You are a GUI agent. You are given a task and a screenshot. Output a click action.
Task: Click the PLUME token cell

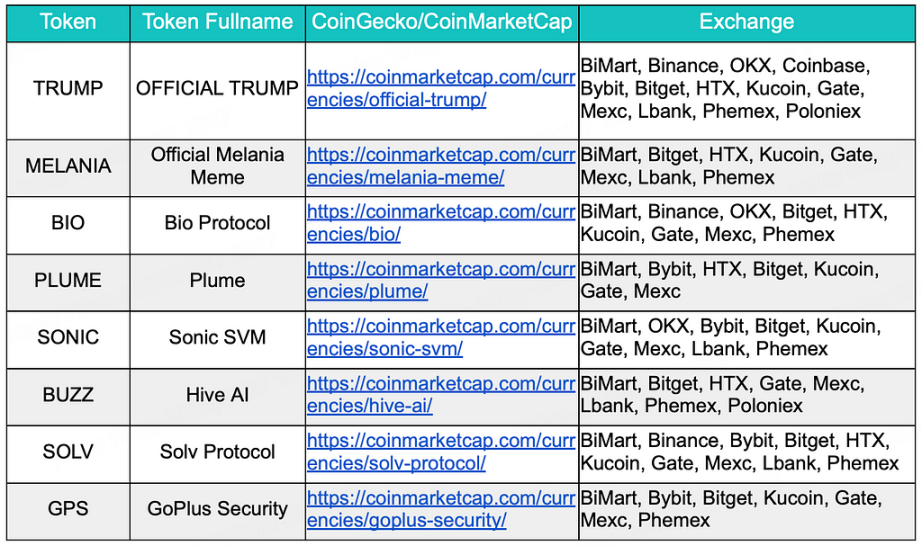coord(68,282)
